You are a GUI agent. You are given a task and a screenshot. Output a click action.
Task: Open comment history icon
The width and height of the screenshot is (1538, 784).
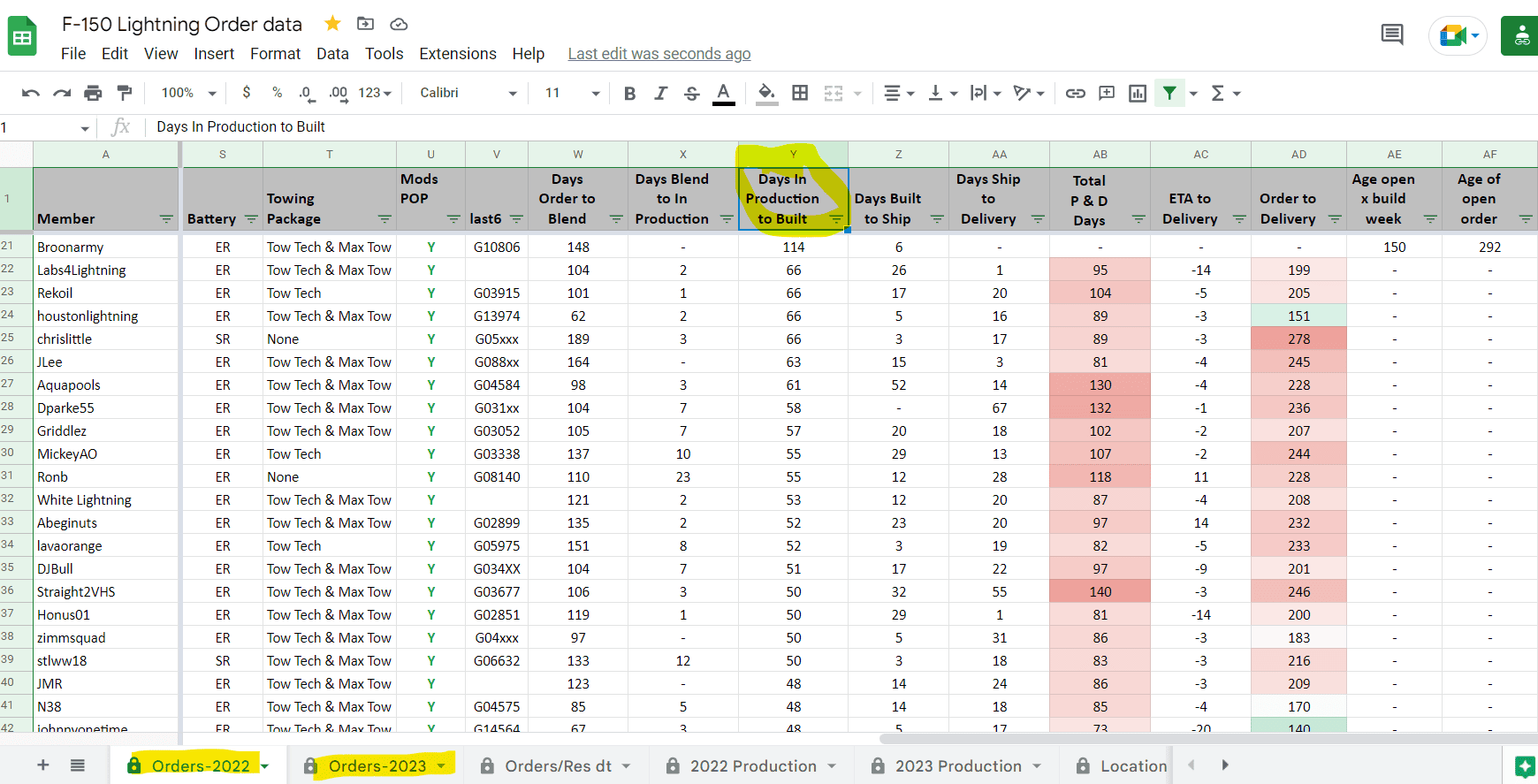click(1392, 35)
